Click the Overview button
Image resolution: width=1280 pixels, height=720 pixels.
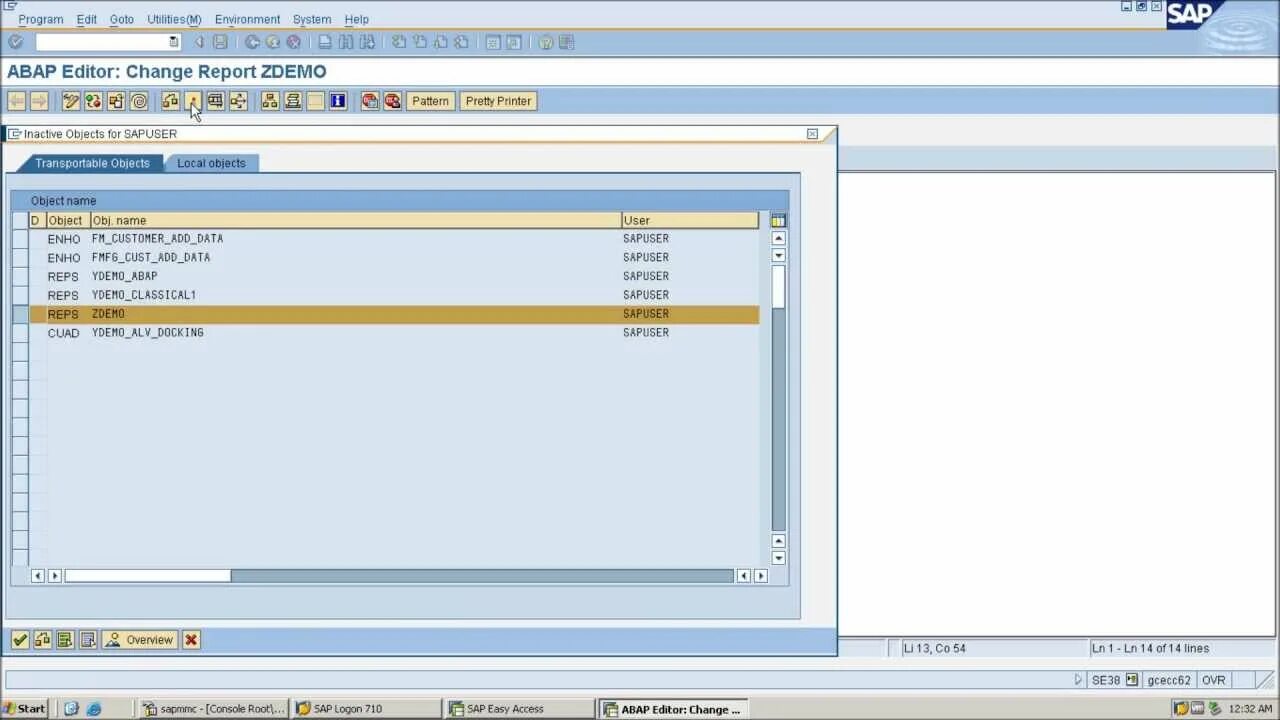coord(140,640)
